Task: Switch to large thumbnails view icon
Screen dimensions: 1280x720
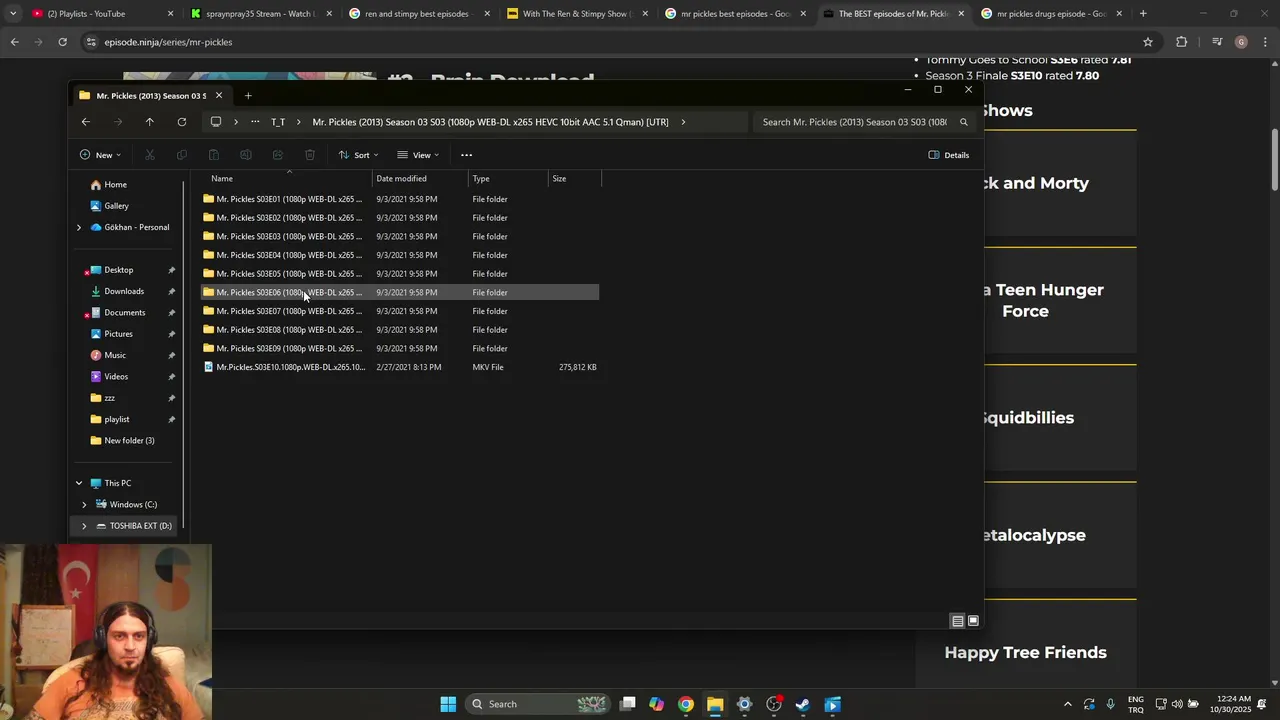Action: pos(973,621)
